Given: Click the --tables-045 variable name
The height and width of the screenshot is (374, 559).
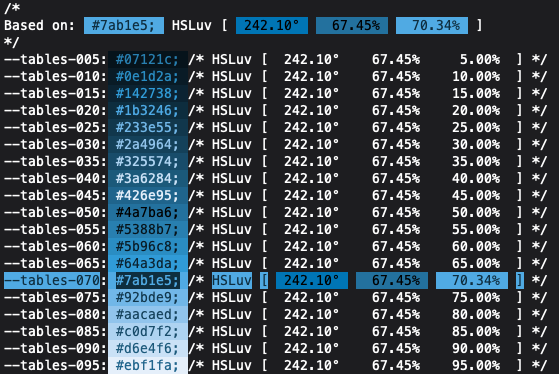Looking at the screenshot, I should point(52,195).
